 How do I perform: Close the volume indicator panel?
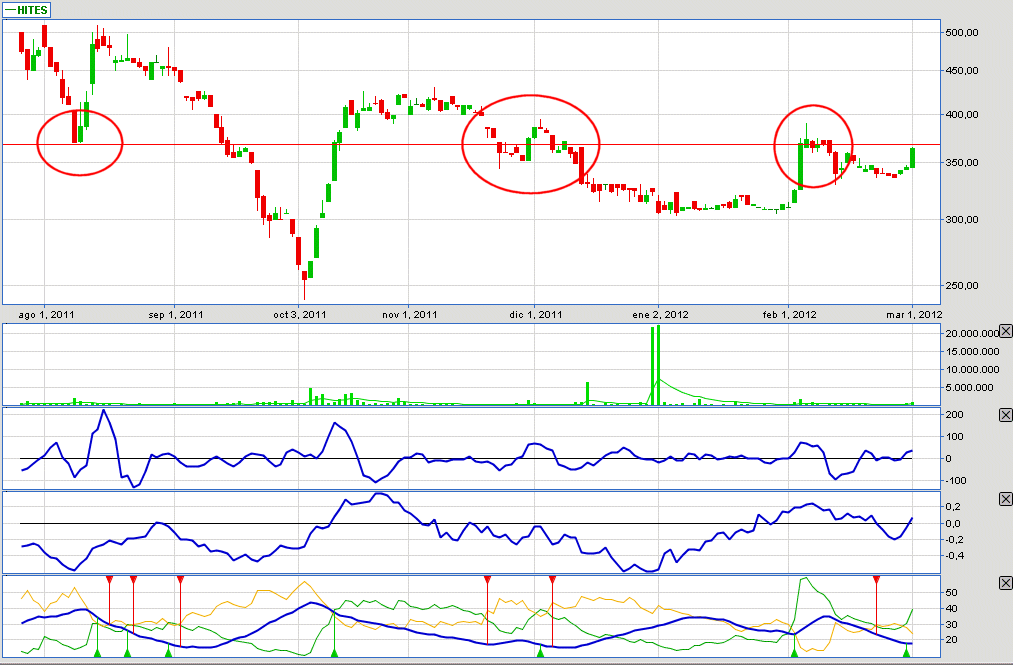(x=1005, y=332)
